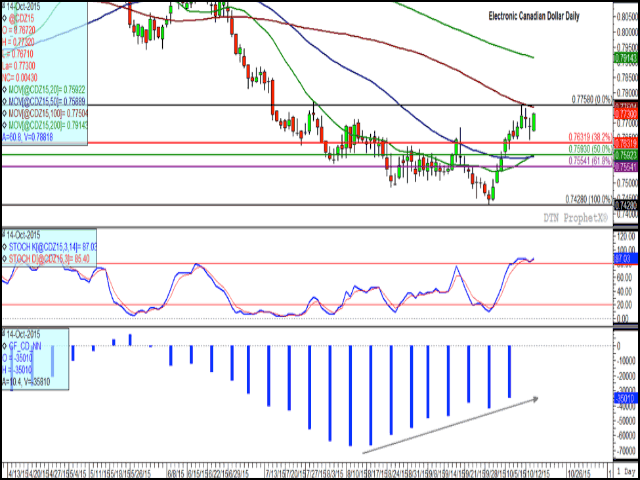Click diamond marker beside MOV[@CDZ15,20] entry
This screenshot has height=480, width=640.
[4, 88]
